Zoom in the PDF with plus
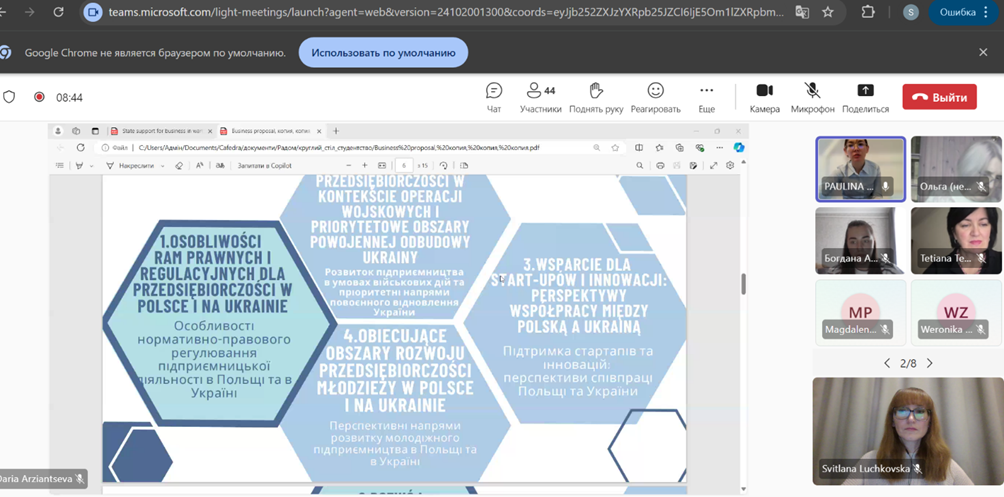The width and height of the screenshot is (1004, 497). (365, 165)
